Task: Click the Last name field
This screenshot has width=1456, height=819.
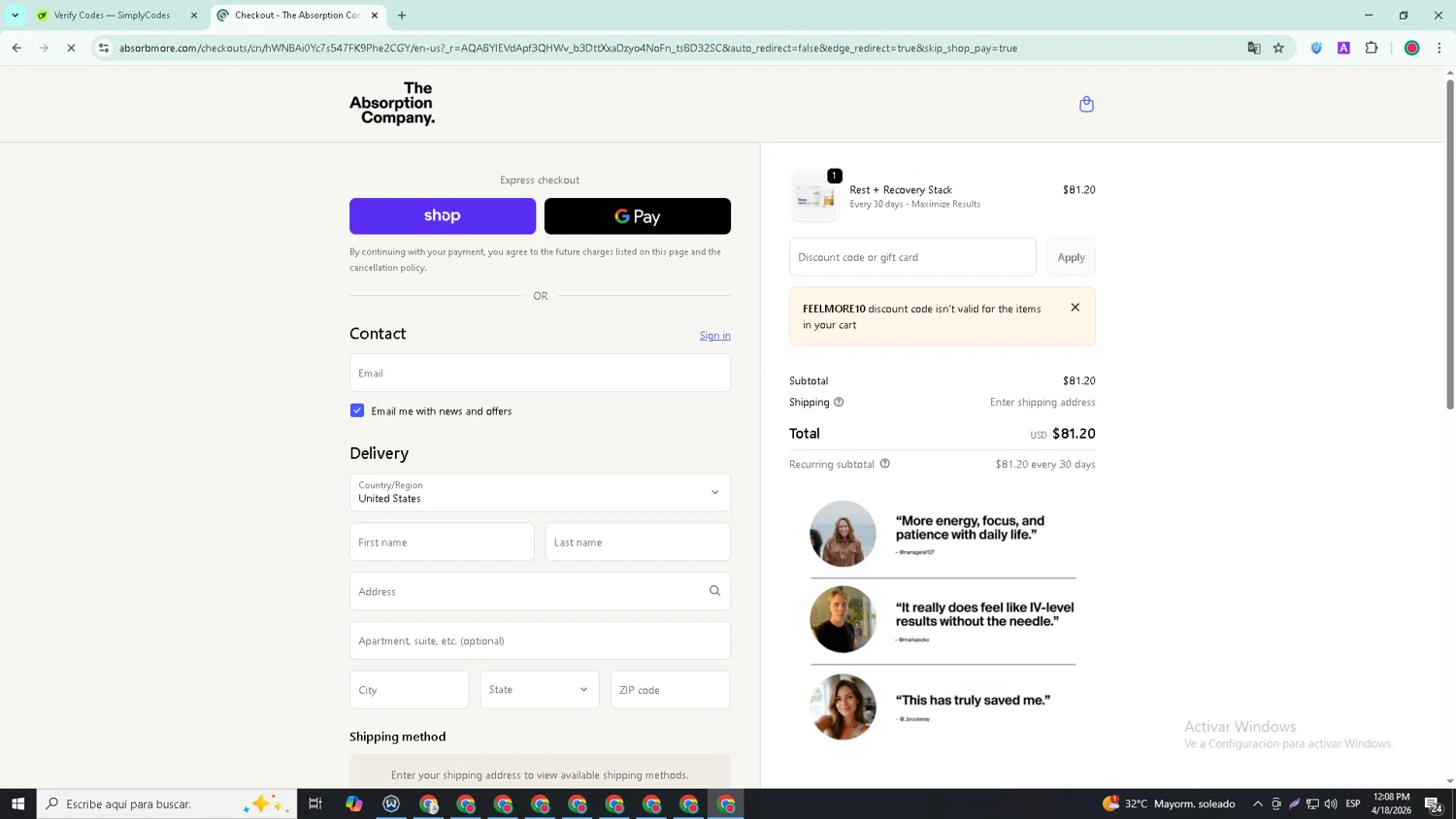Action: [638, 542]
